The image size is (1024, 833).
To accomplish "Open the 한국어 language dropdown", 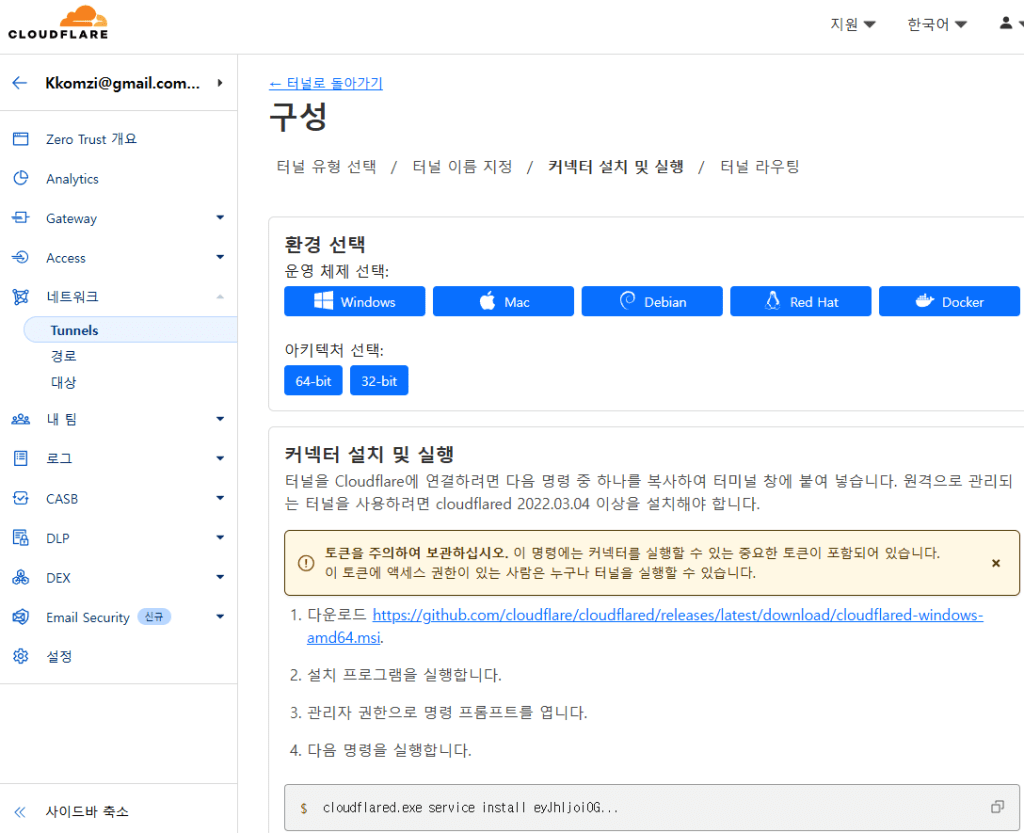I will pos(934,23).
